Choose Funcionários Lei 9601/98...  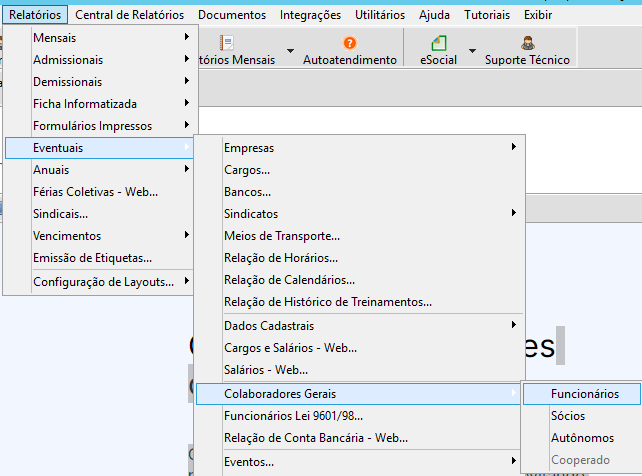click(x=359, y=416)
